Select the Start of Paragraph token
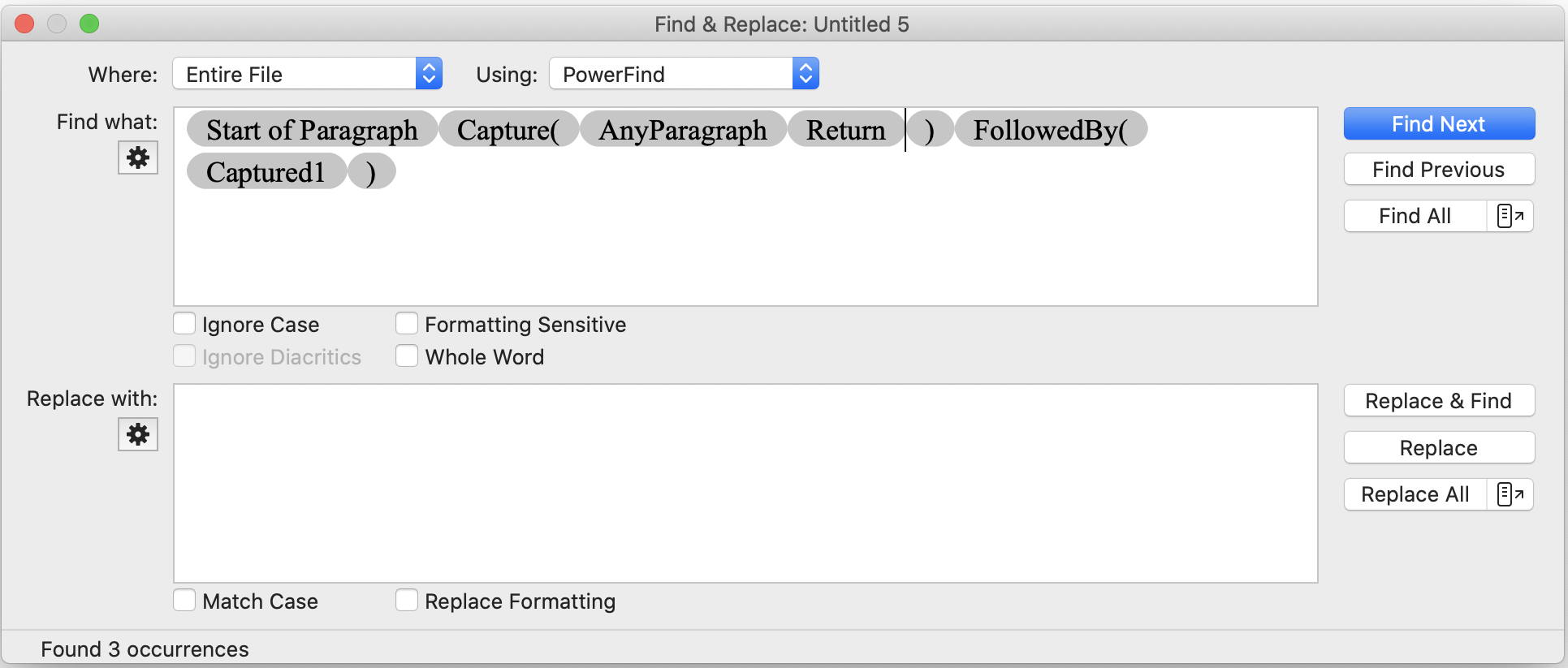1568x668 pixels. (311, 129)
